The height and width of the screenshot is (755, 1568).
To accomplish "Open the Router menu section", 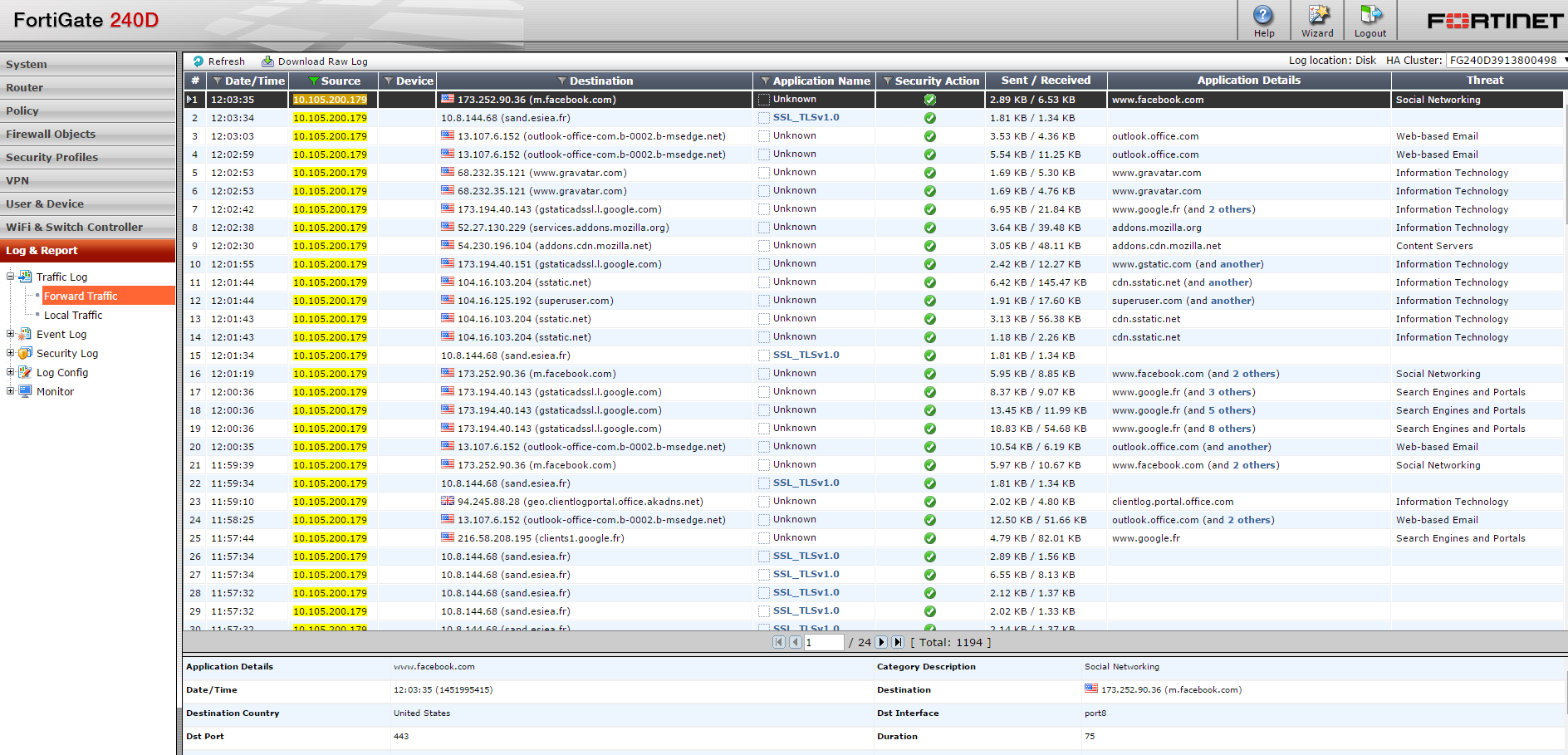I will [x=88, y=87].
